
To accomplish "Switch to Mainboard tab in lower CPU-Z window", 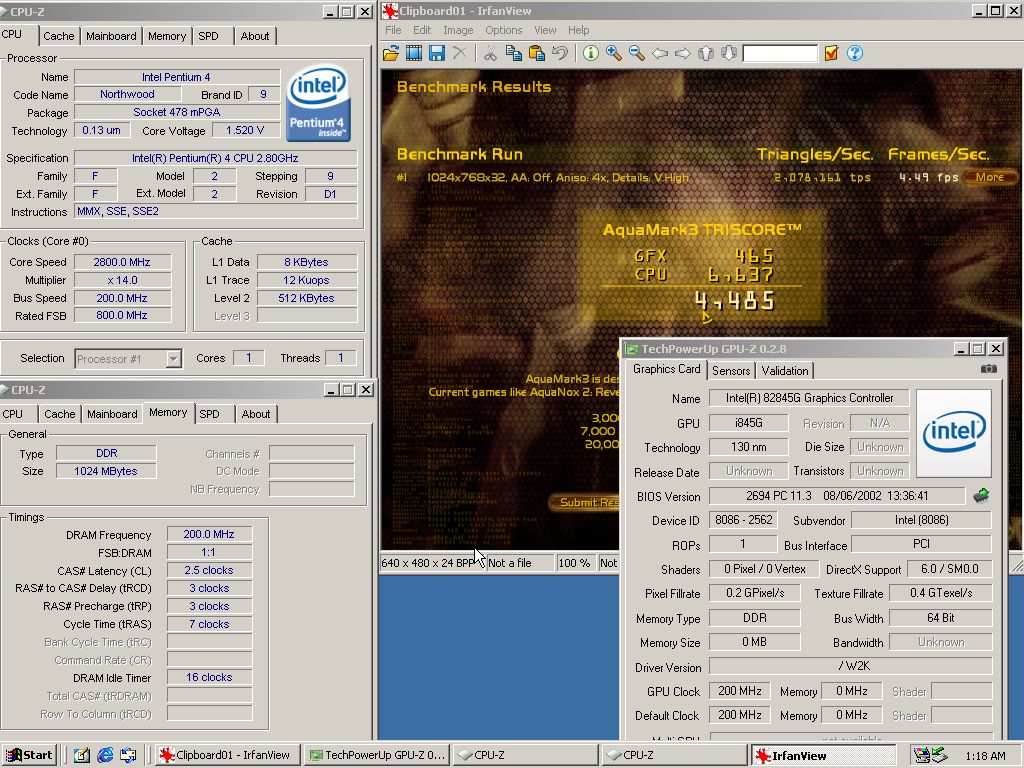I will pos(112,414).
